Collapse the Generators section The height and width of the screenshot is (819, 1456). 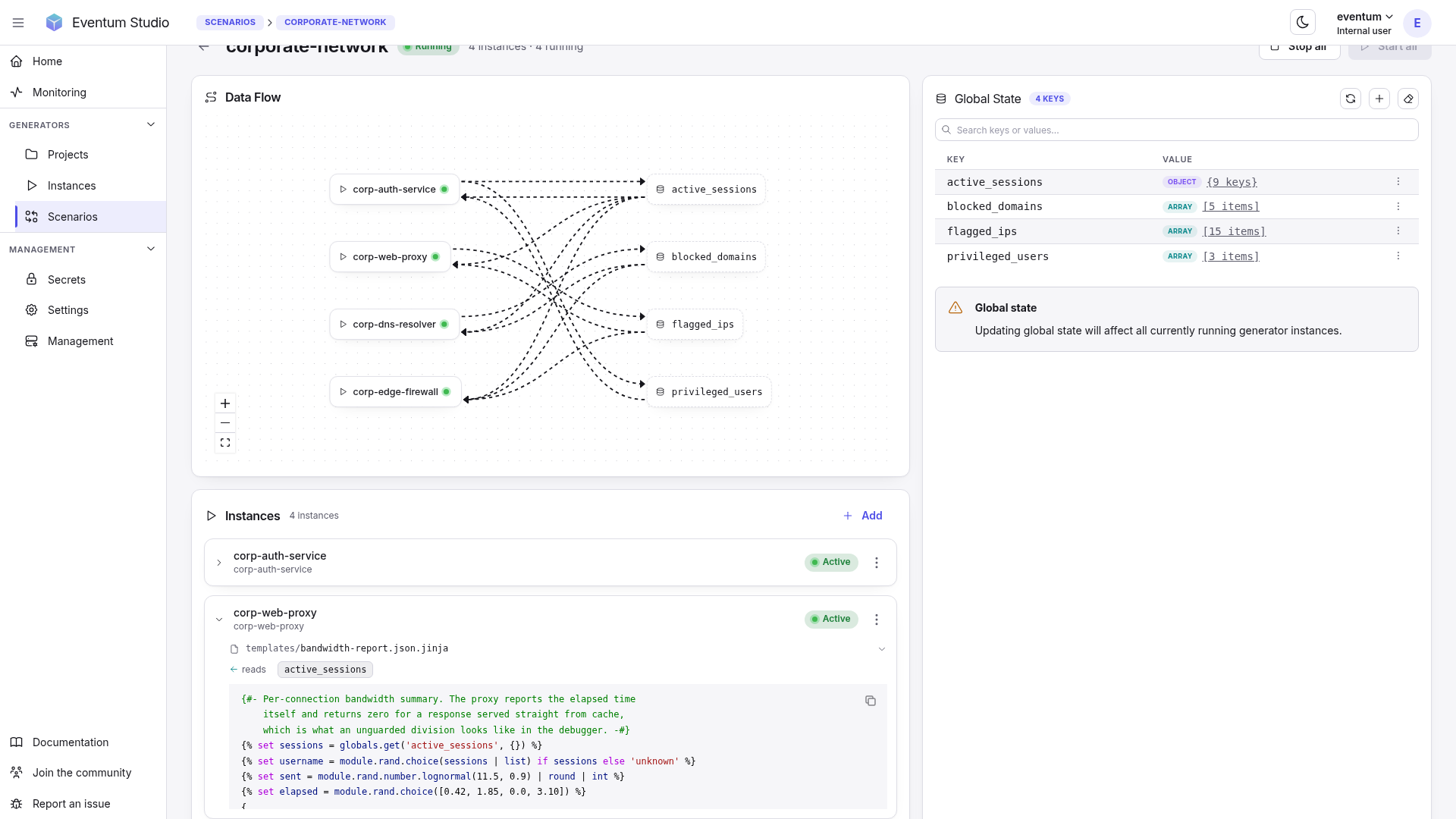[83, 125]
